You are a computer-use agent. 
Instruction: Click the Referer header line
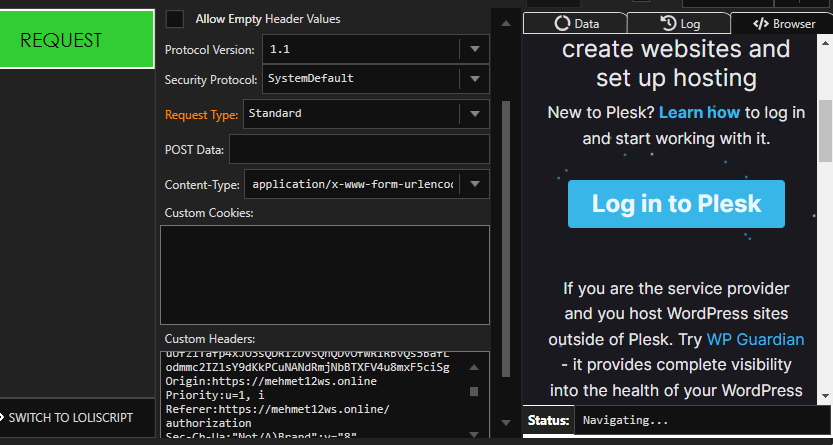[277, 409]
